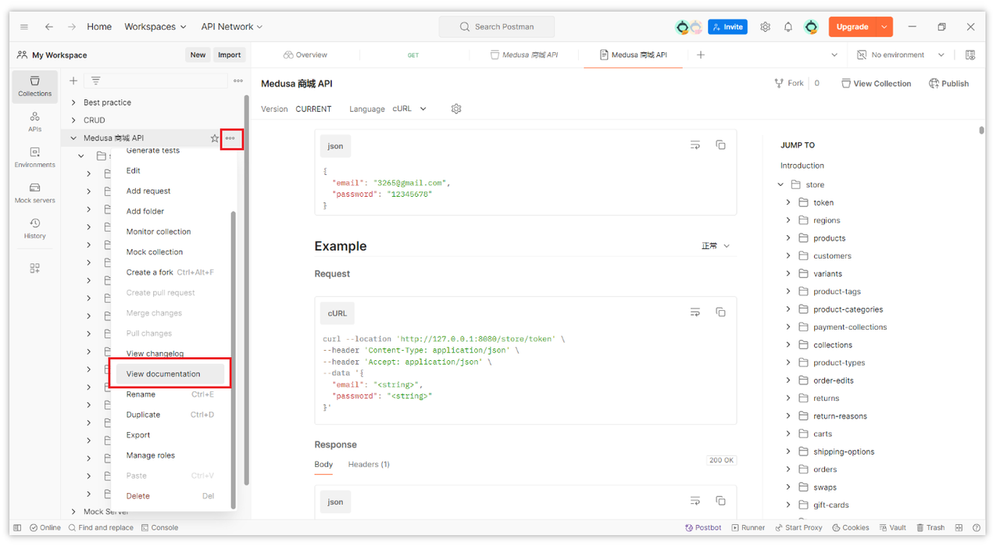Click the filter collections icon
The image size is (1000, 546).
click(x=96, y=80)
